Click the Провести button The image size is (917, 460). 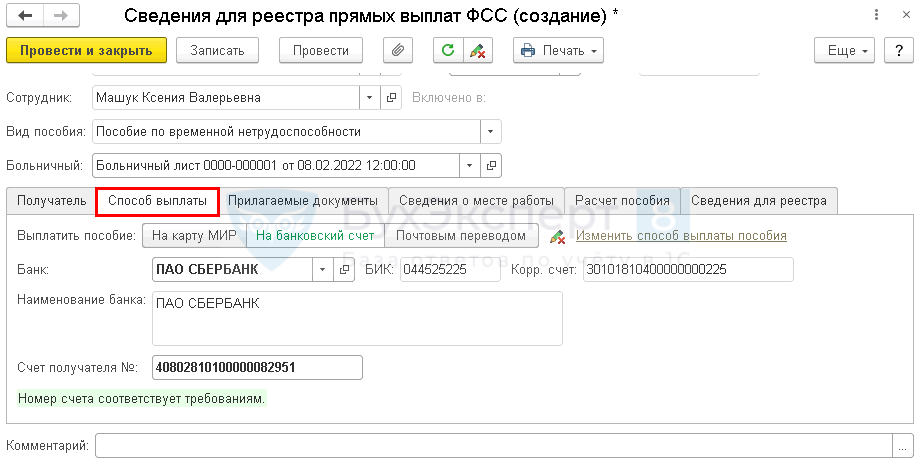321,50
